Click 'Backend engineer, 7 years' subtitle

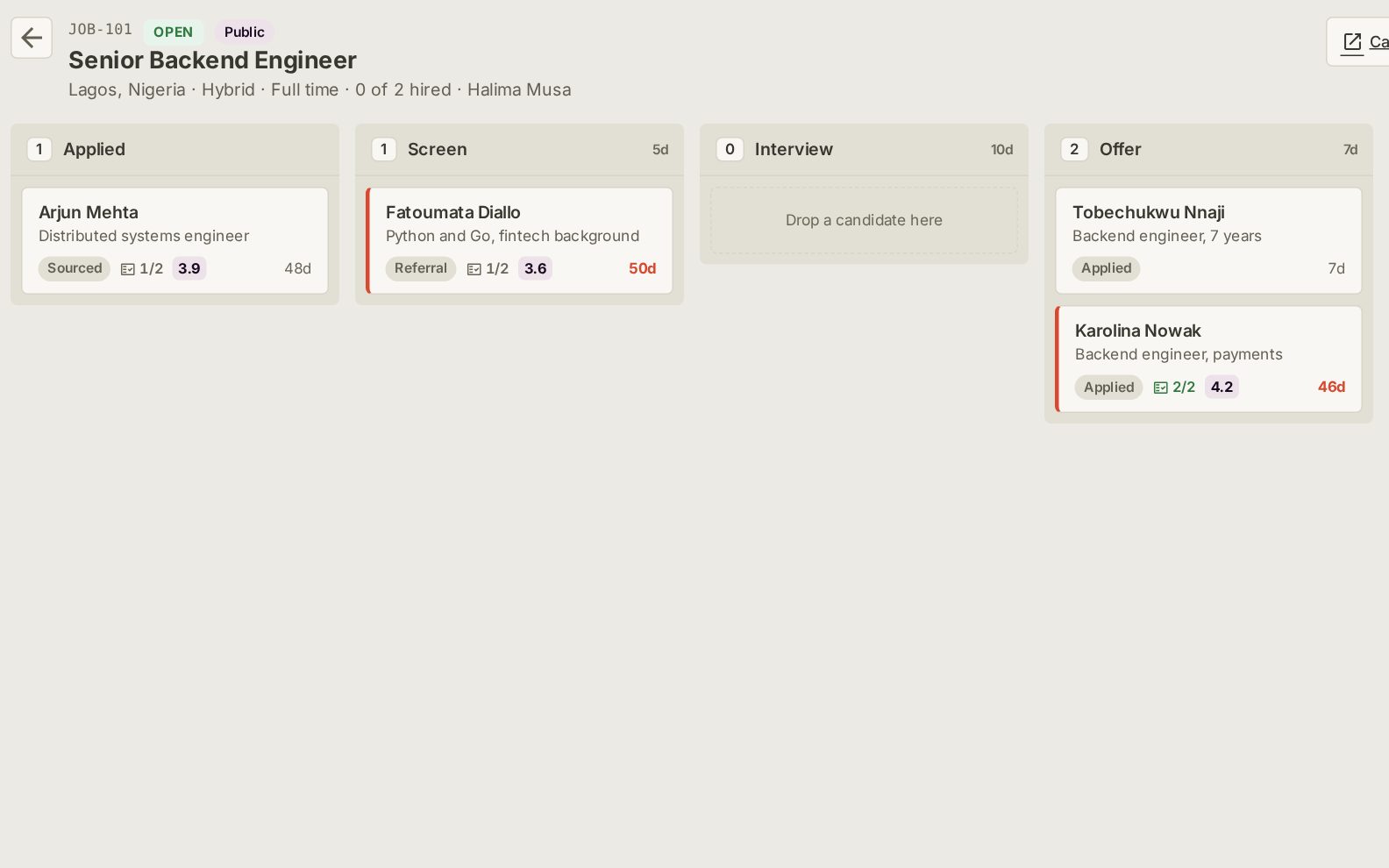[x=1167, y=236]
